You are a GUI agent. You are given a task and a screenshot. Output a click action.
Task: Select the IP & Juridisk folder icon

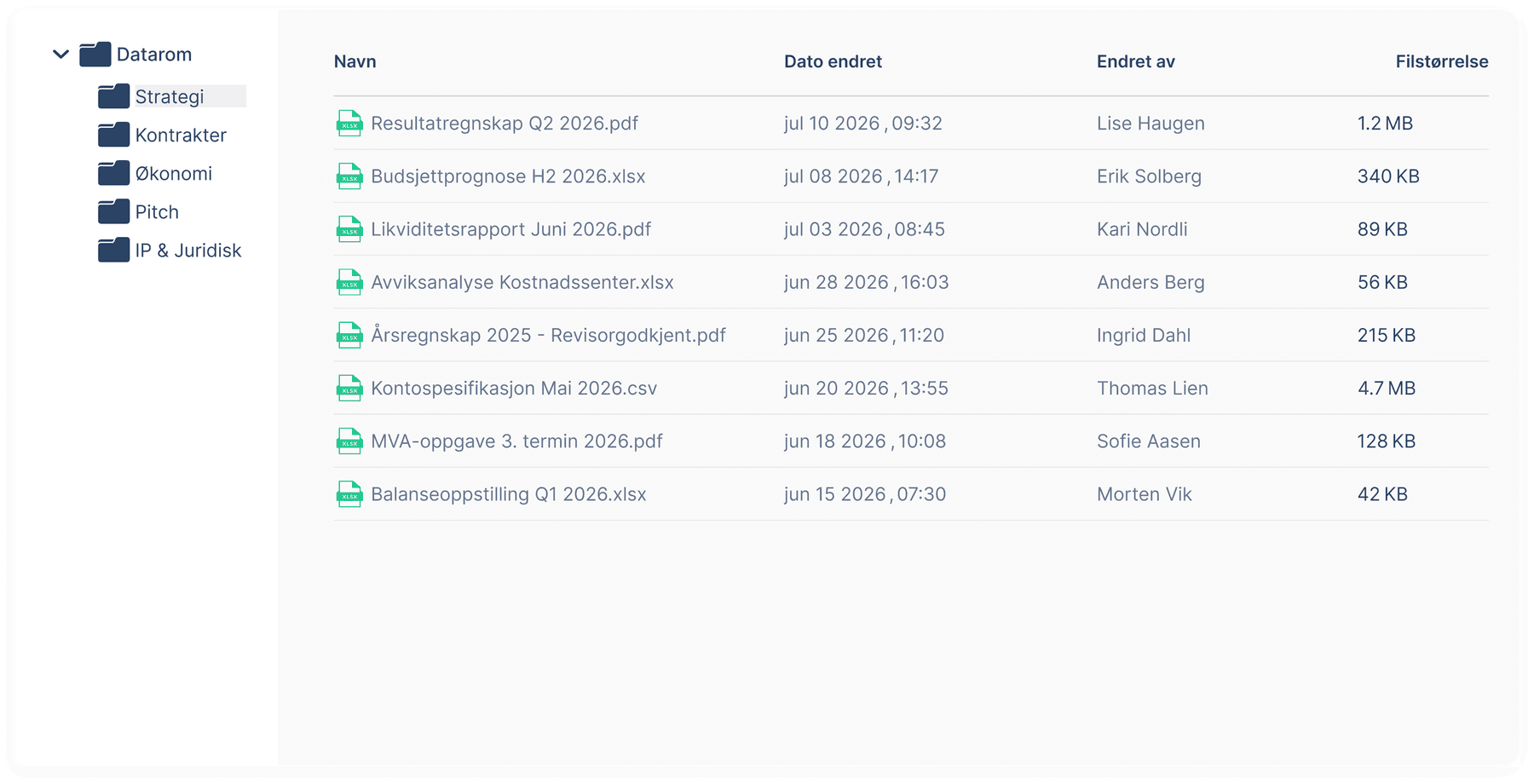click(x=113, y=250)
